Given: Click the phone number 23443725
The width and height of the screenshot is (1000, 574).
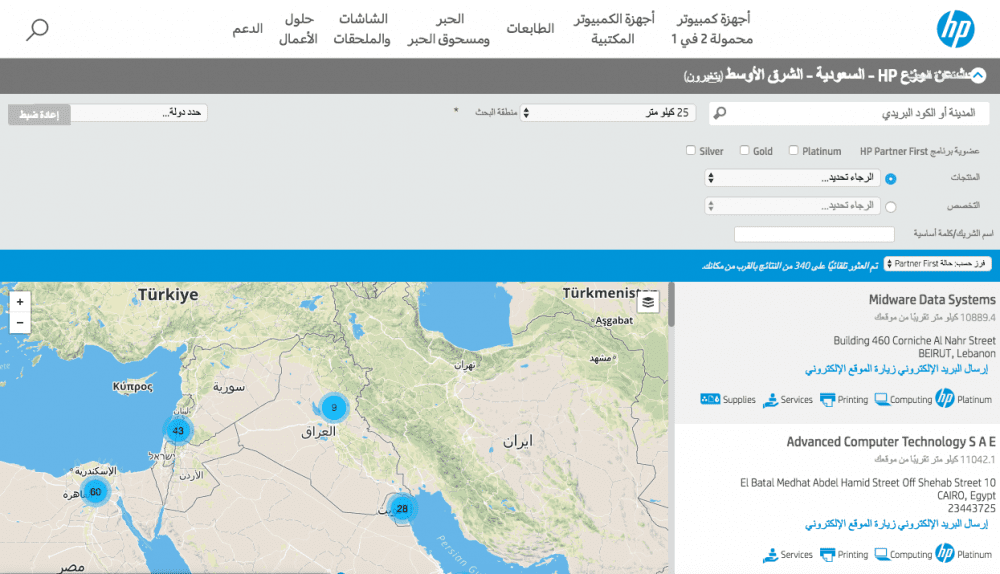Looking at the screenshot, I should (x=971, y=508).
